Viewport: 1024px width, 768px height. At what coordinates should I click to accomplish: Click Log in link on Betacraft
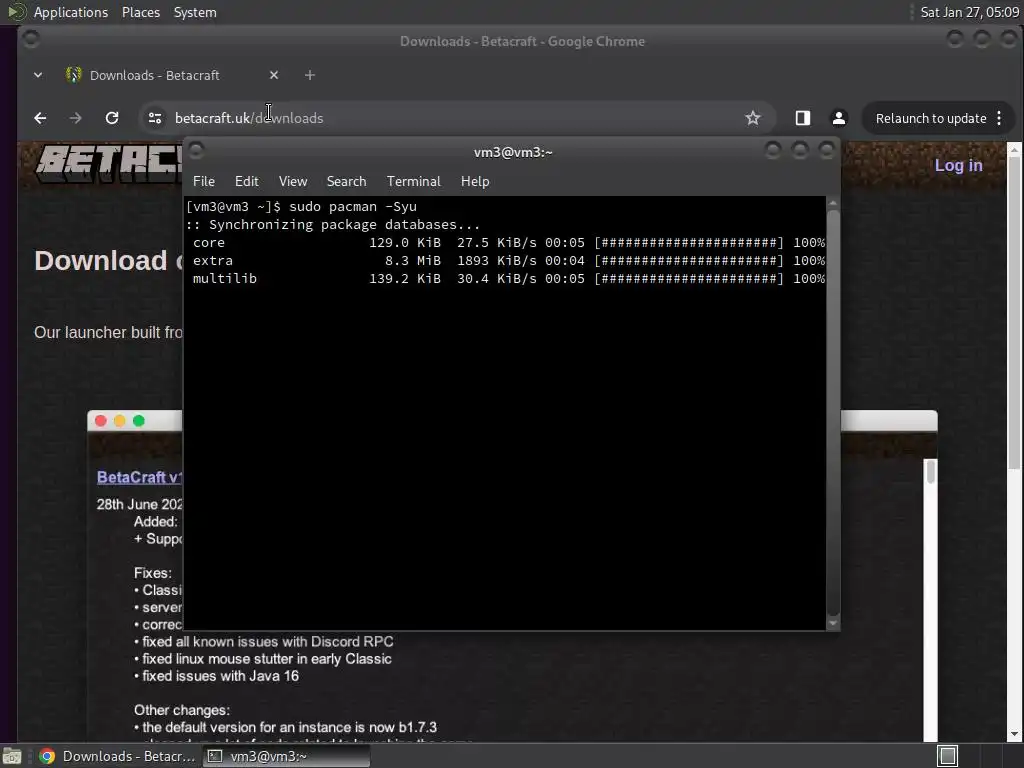[958, 165]
